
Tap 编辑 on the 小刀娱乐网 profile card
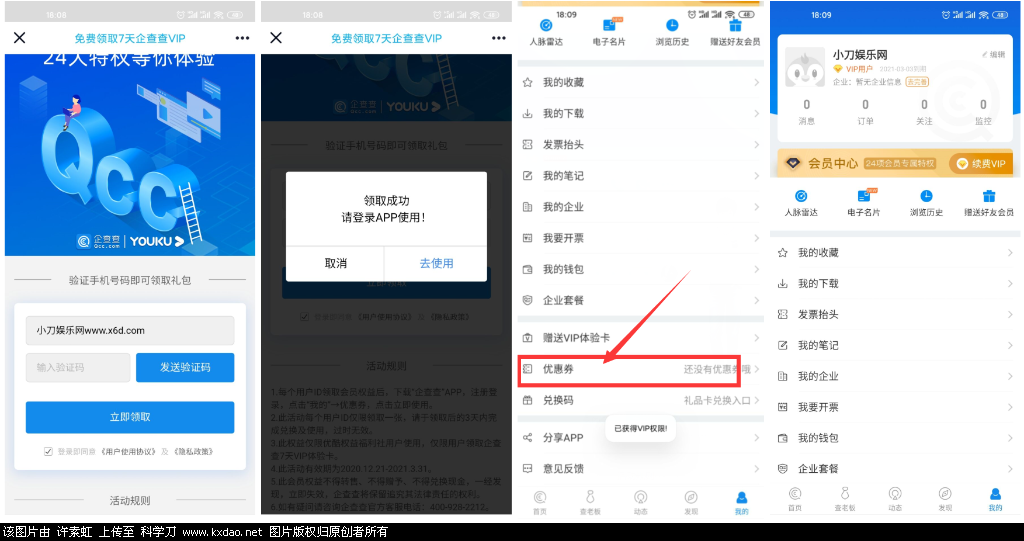(x=994, y=55)
